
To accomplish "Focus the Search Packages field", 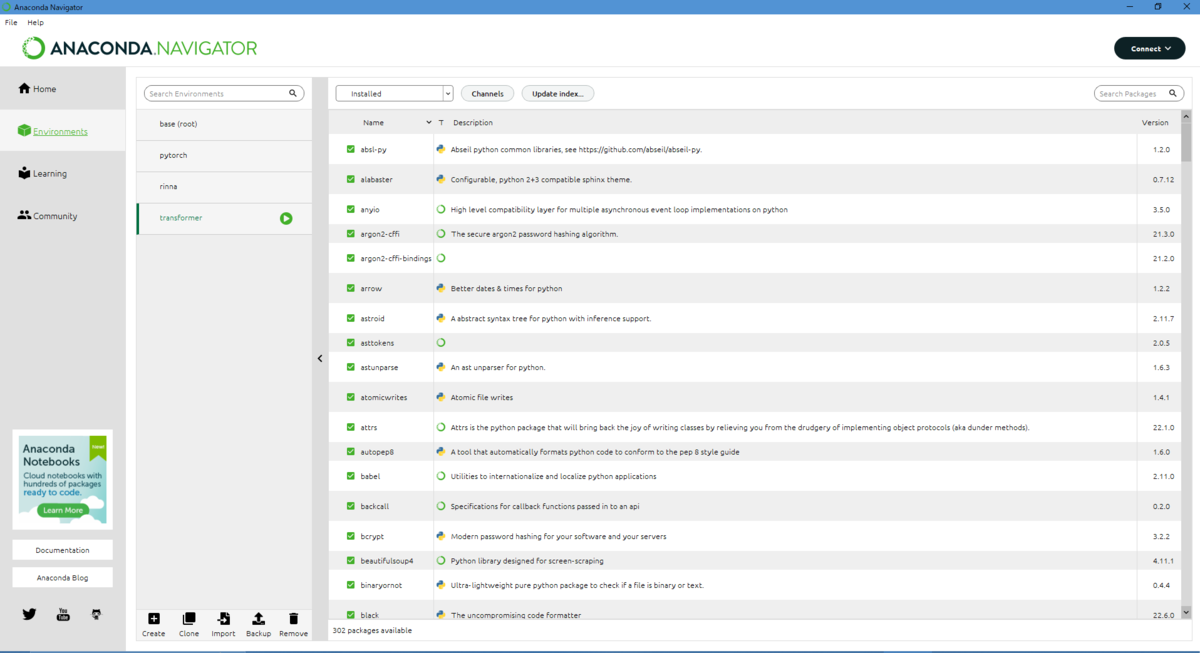I will [1139, 93].
